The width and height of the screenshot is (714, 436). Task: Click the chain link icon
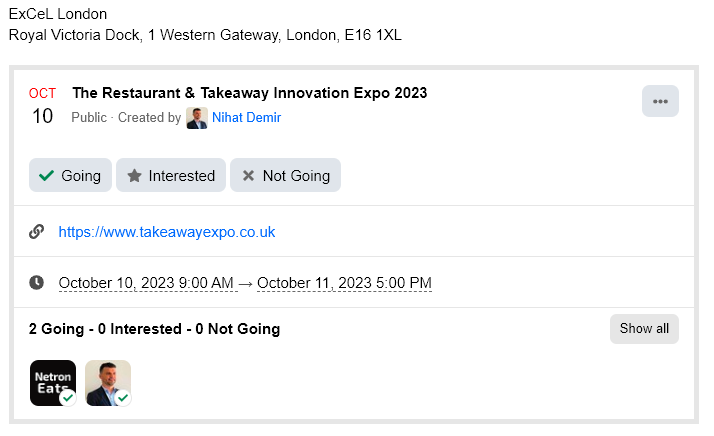click(x=37, y=232)
